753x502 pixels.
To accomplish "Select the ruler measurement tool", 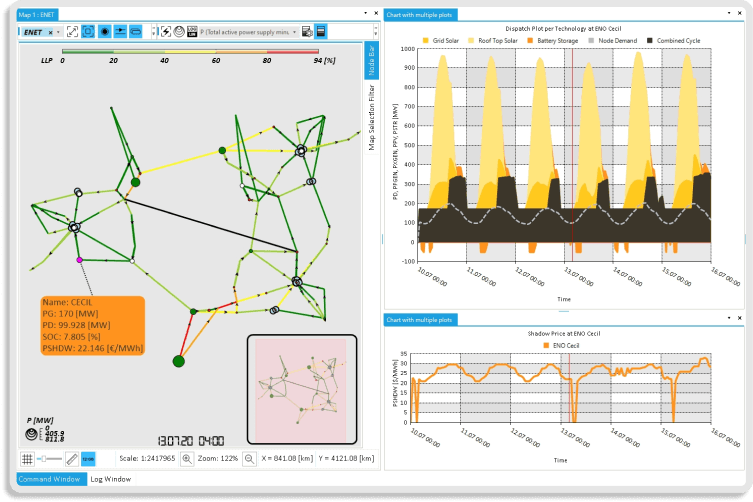I will pyautogui.click(x=71, y=458).
